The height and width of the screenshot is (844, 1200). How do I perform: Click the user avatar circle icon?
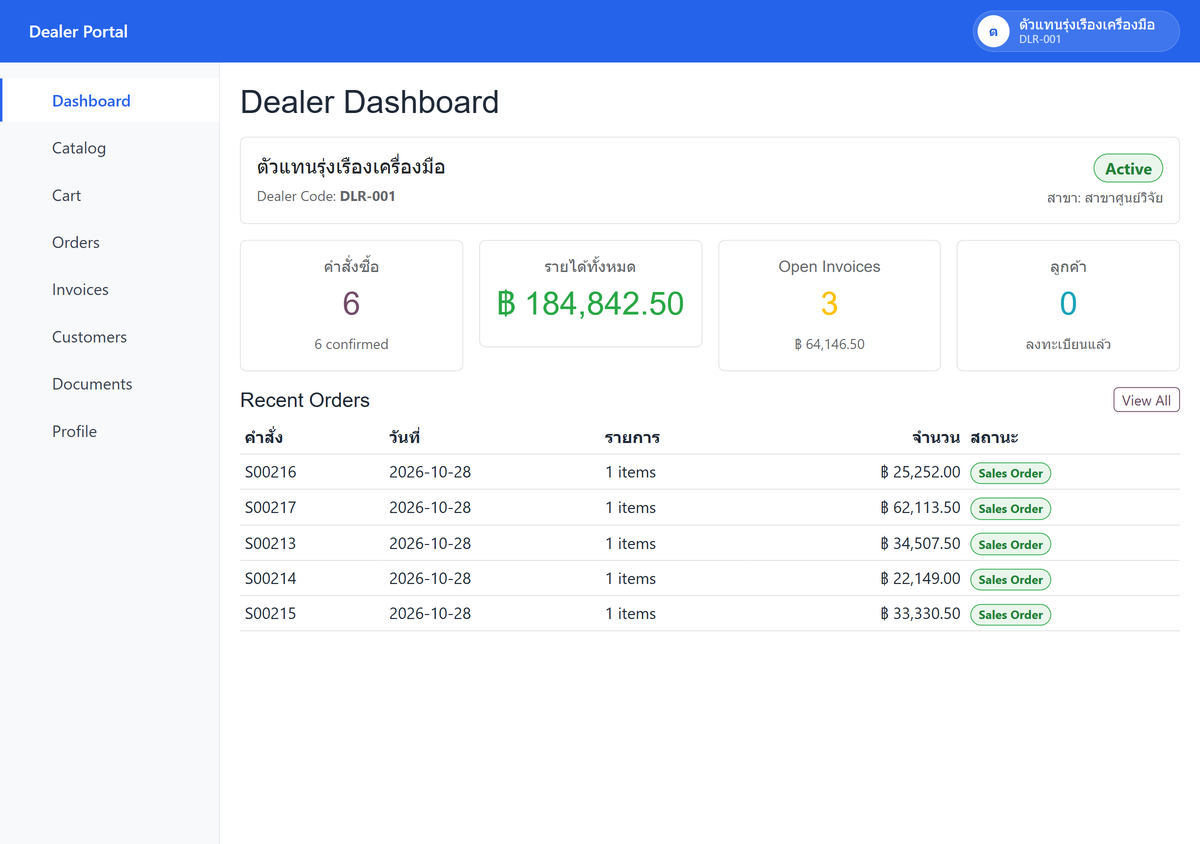pos(993,31)
